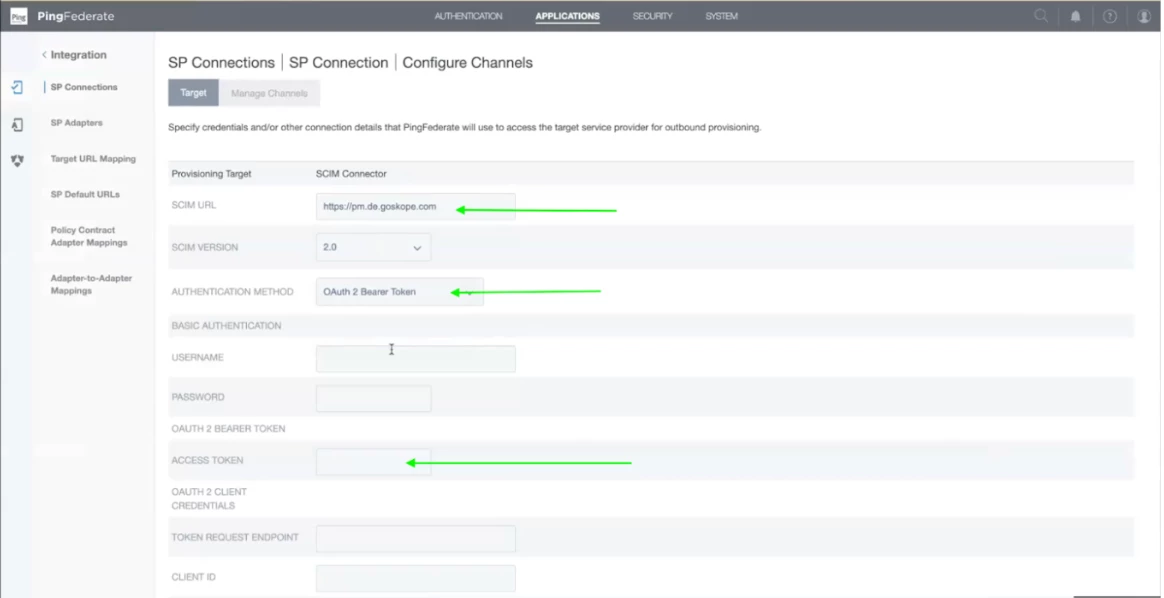Open the search magnifier icon
The width and height of the screenshot is (1164, 598).
click(1042, 16)
